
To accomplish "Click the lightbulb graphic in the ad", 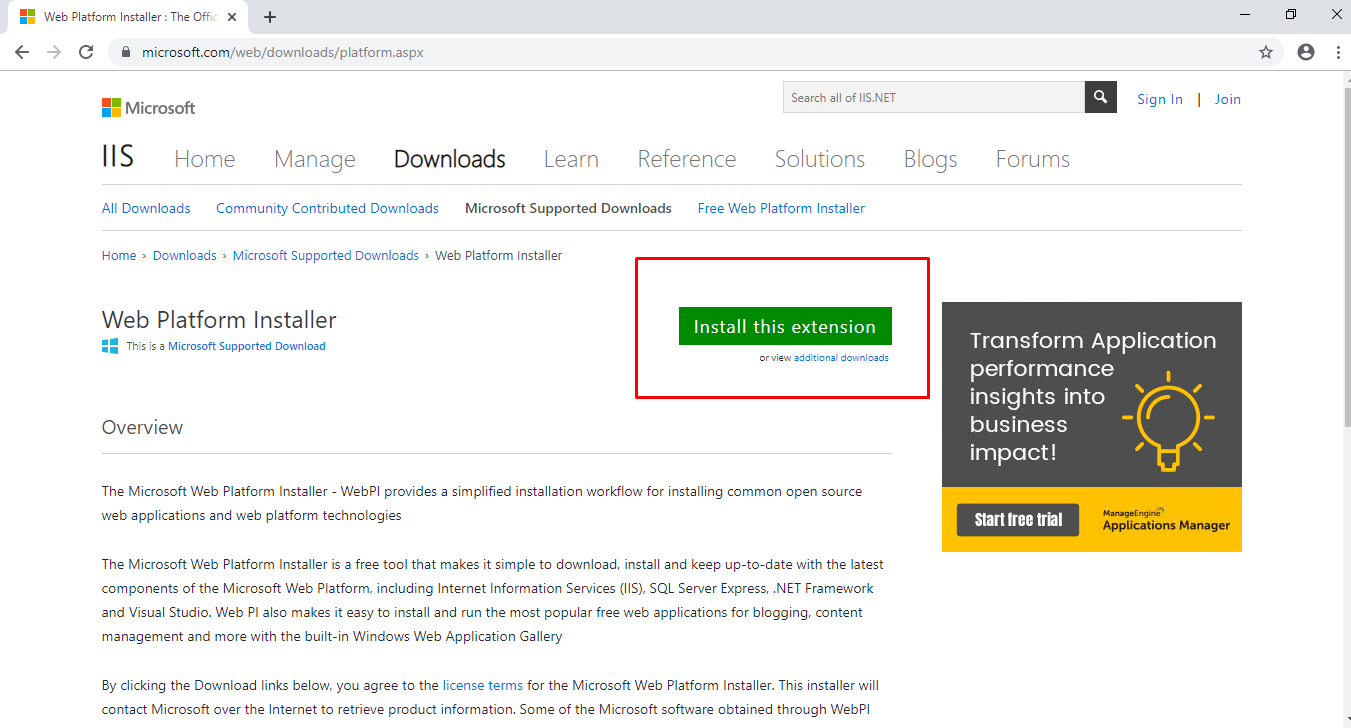I will click(1168, 420).
